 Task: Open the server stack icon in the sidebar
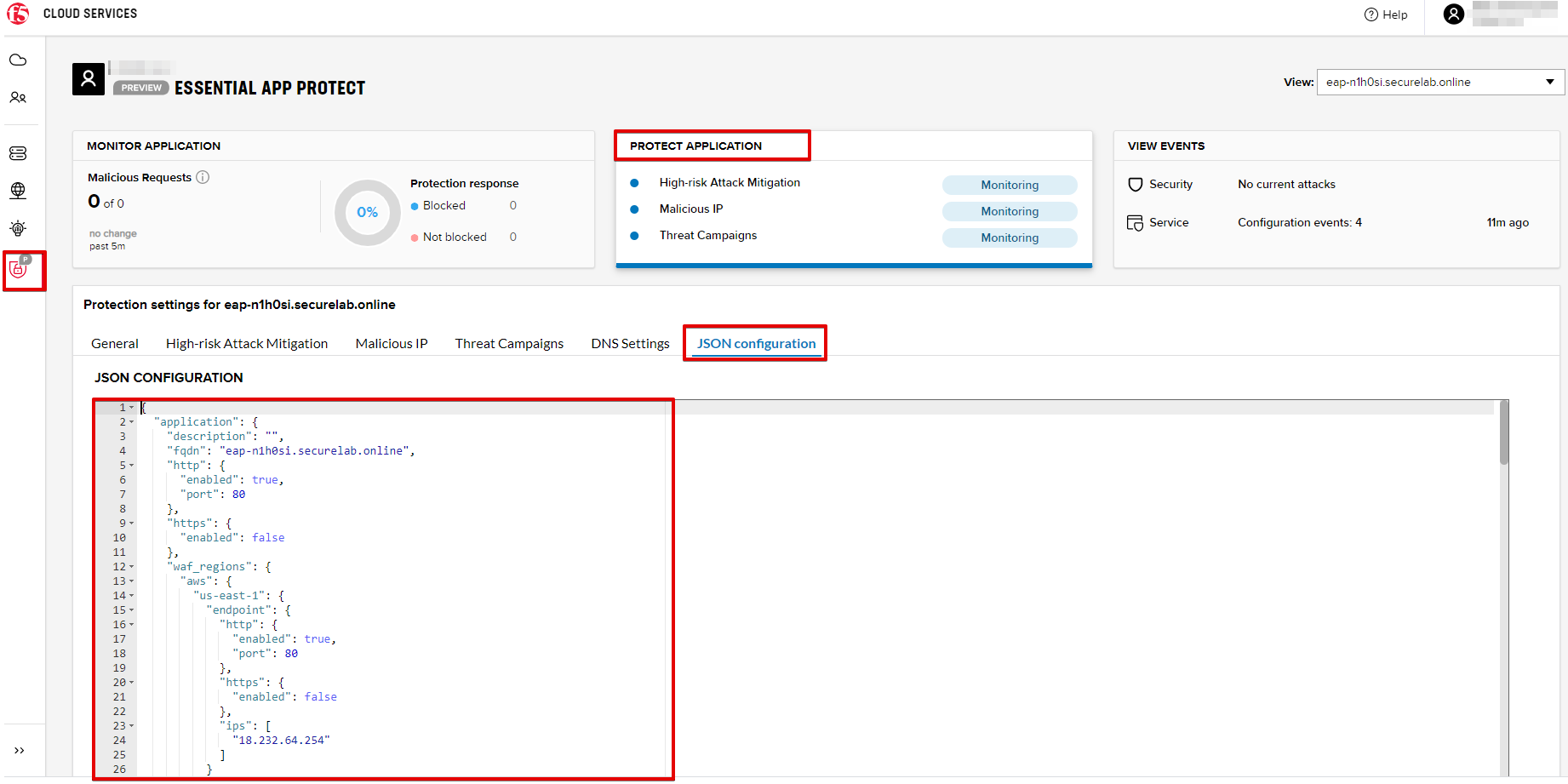[18, 153]
